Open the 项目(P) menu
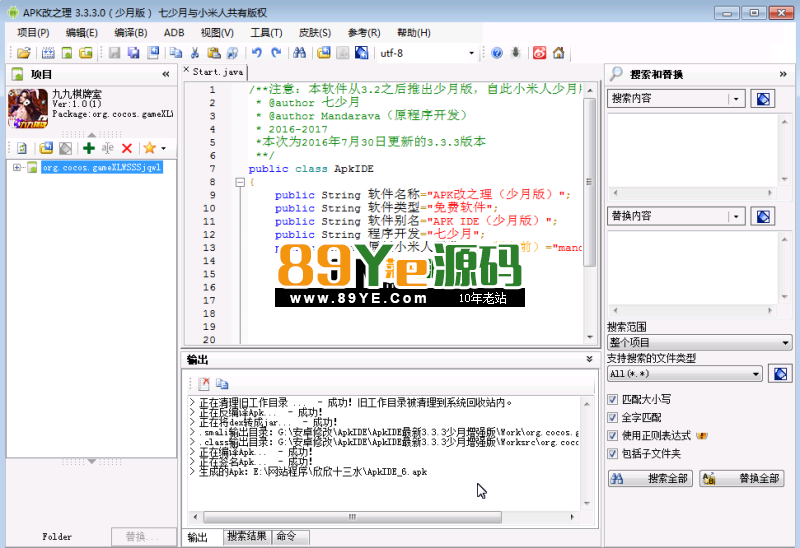Screen dimensions: 800x548 [33, 33]
